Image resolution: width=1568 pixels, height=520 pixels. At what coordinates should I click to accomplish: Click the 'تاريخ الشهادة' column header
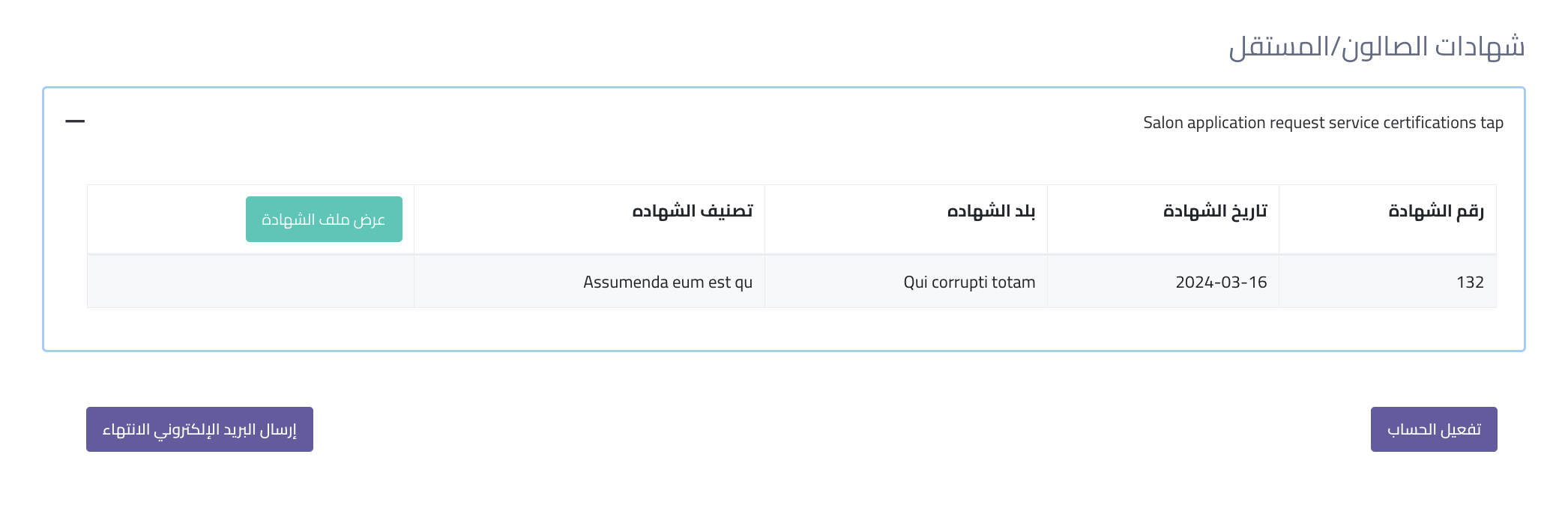pos(1215,211)
